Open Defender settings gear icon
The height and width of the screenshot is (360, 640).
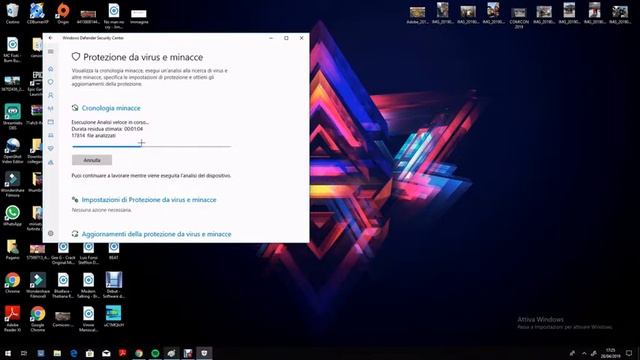pos(51,233)
